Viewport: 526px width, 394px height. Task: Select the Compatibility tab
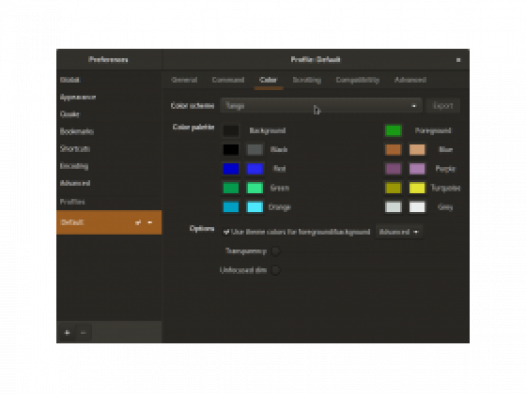358,80
